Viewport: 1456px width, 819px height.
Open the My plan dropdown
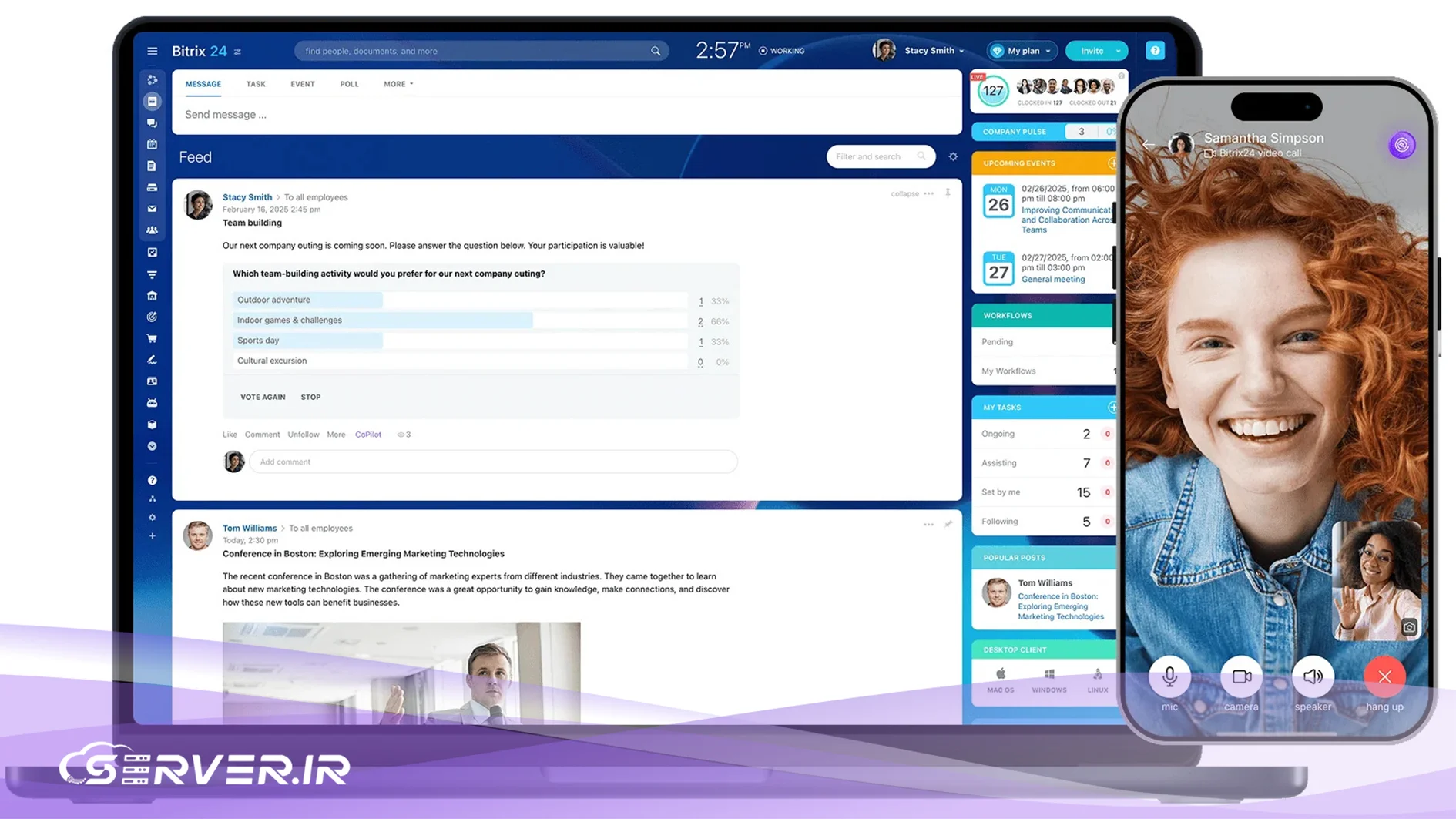(x=1022, y=51)
